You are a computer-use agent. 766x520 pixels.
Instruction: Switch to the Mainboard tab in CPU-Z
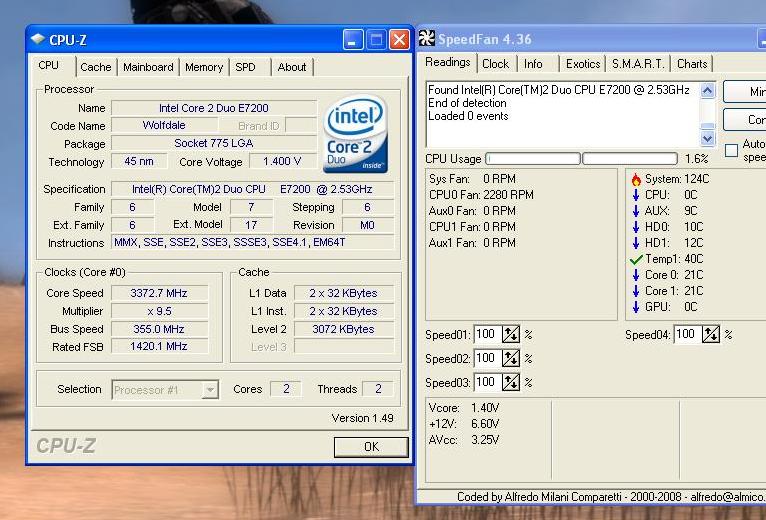click(x=148, y=67)
